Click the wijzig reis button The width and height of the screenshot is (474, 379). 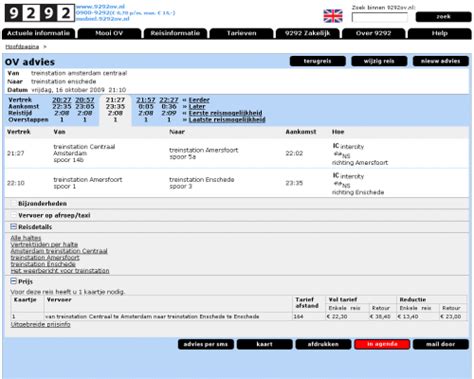(x=379, y=61)
